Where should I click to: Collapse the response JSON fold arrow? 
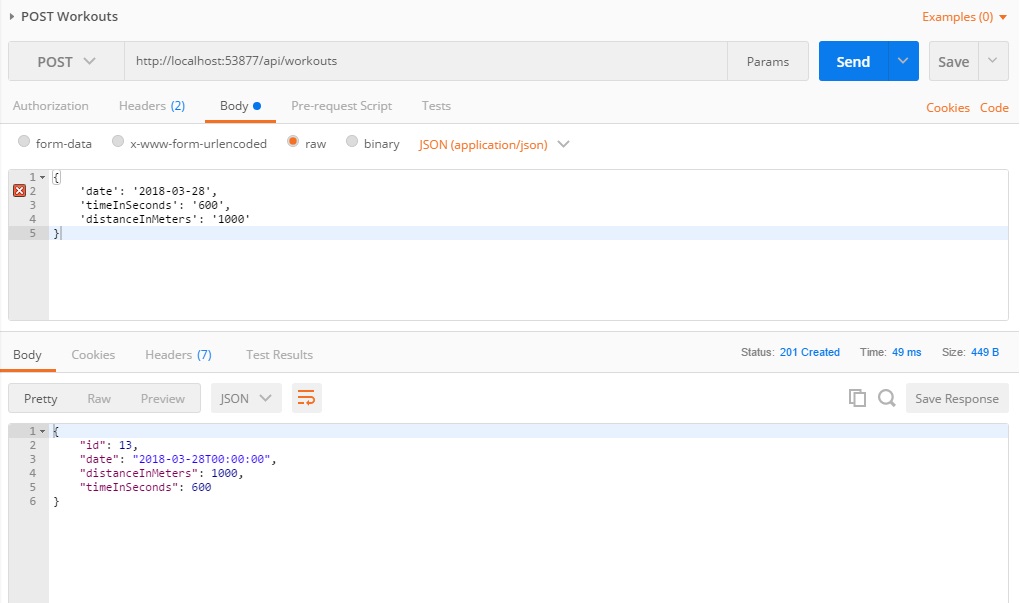[x=42, y=431]
